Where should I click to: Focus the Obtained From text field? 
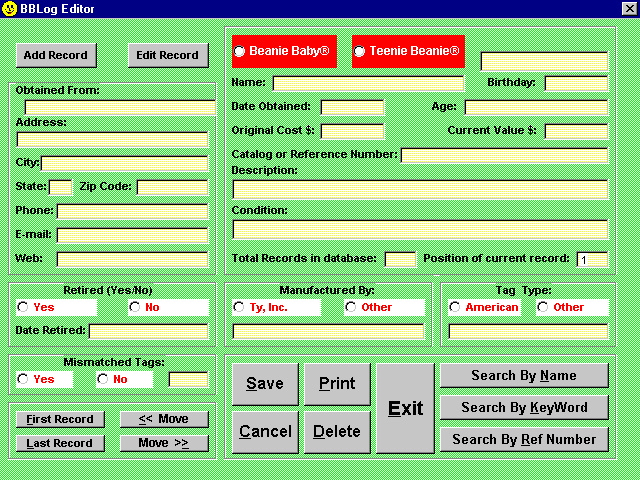[120, 107]
